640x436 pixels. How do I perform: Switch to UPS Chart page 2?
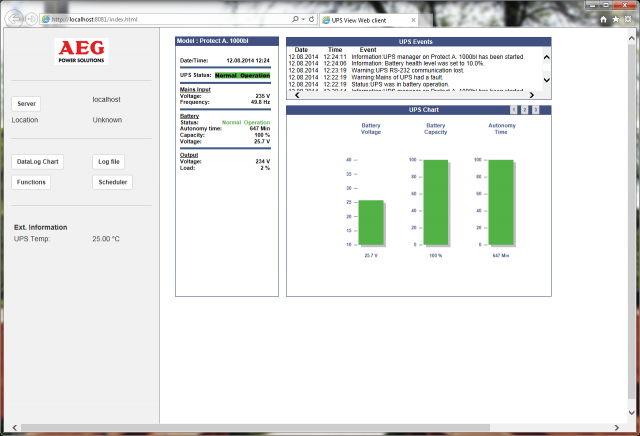coord(525,110)
